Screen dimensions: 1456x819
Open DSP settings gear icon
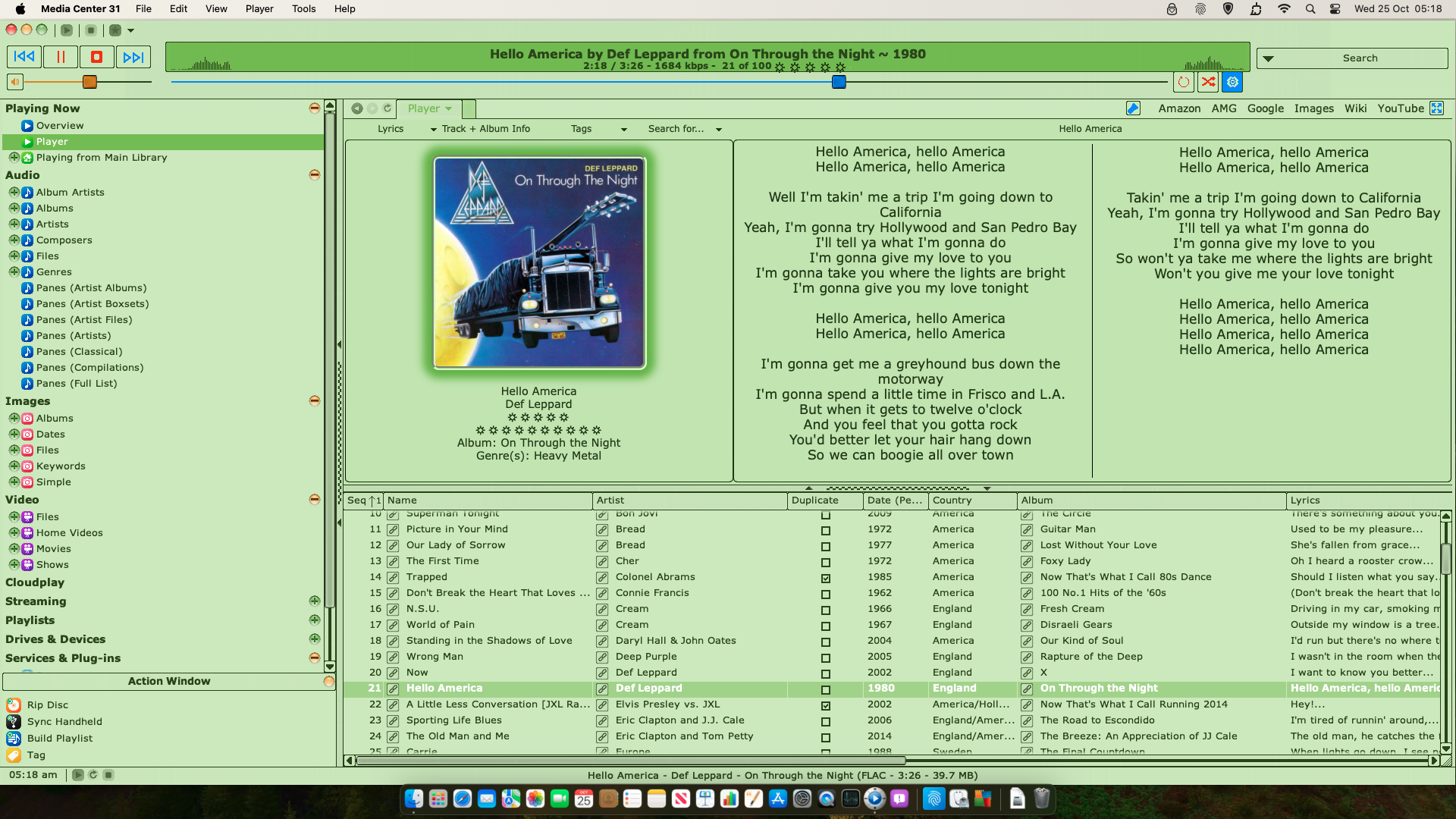pyautogui.click(x=1233, y=82)
